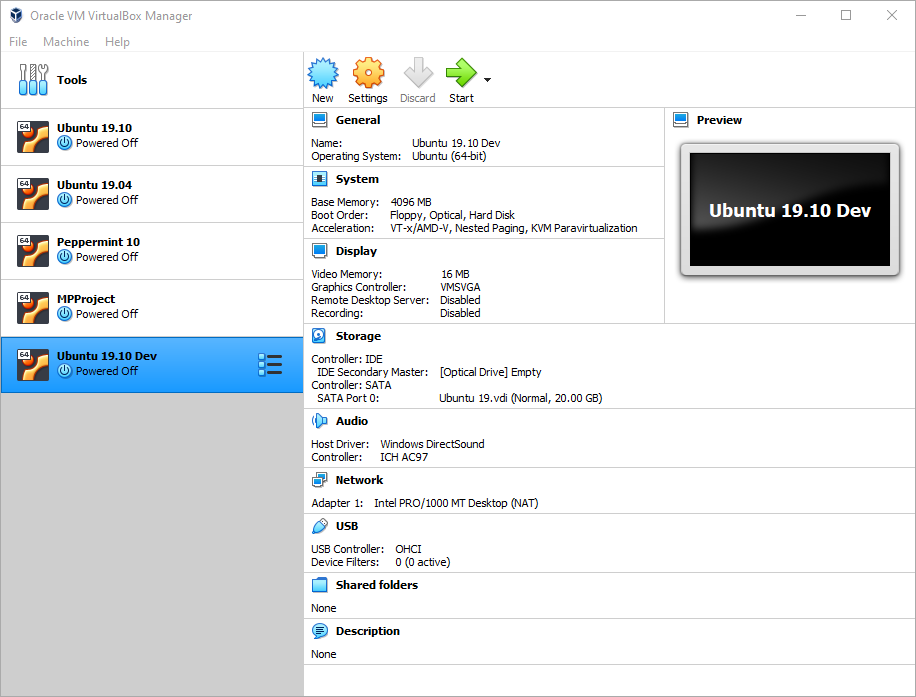916x697 pixels.
Task: Click the Intel PRO/1000 MT Desktop (NAT) adapter
Action: 456,503
